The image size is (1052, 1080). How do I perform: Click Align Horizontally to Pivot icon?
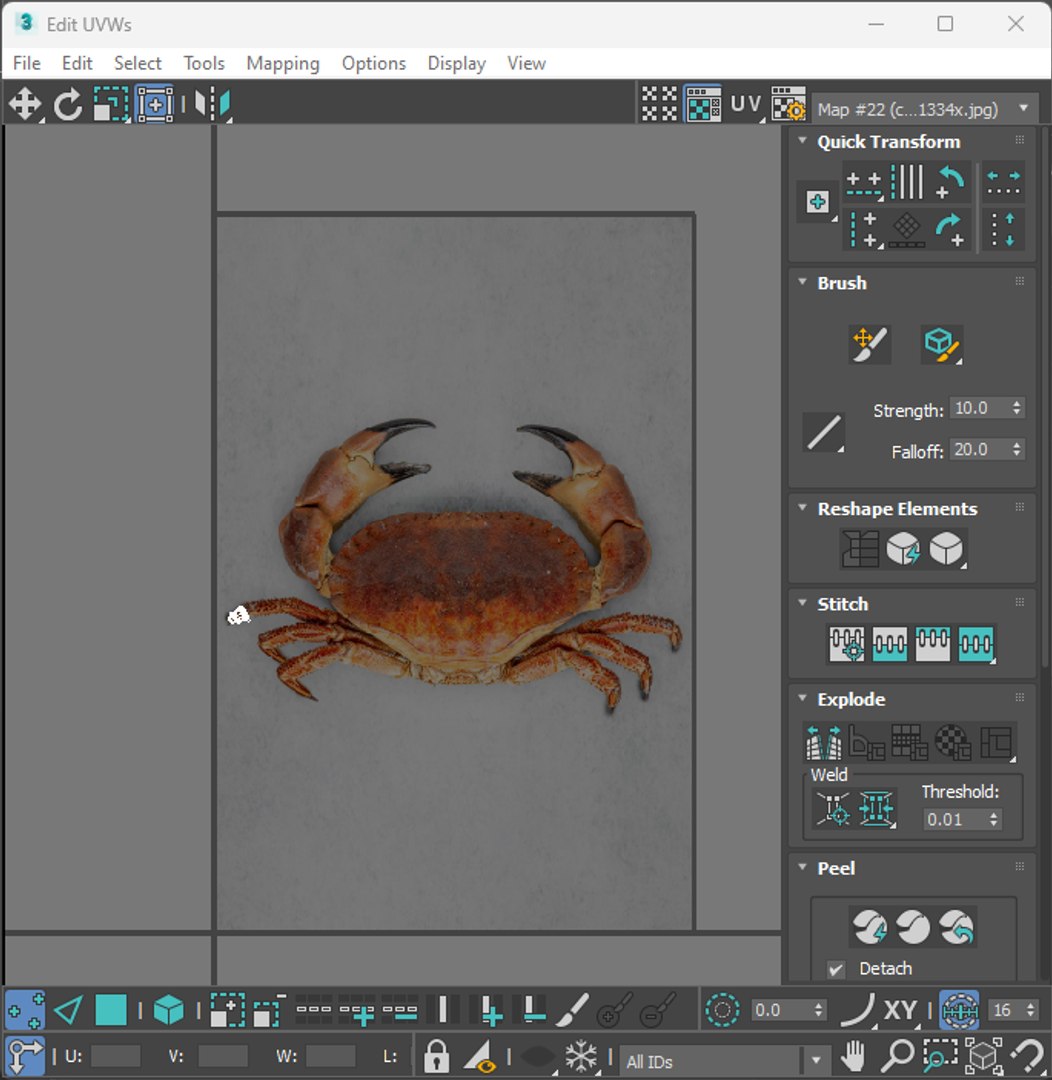click(864, 183)
